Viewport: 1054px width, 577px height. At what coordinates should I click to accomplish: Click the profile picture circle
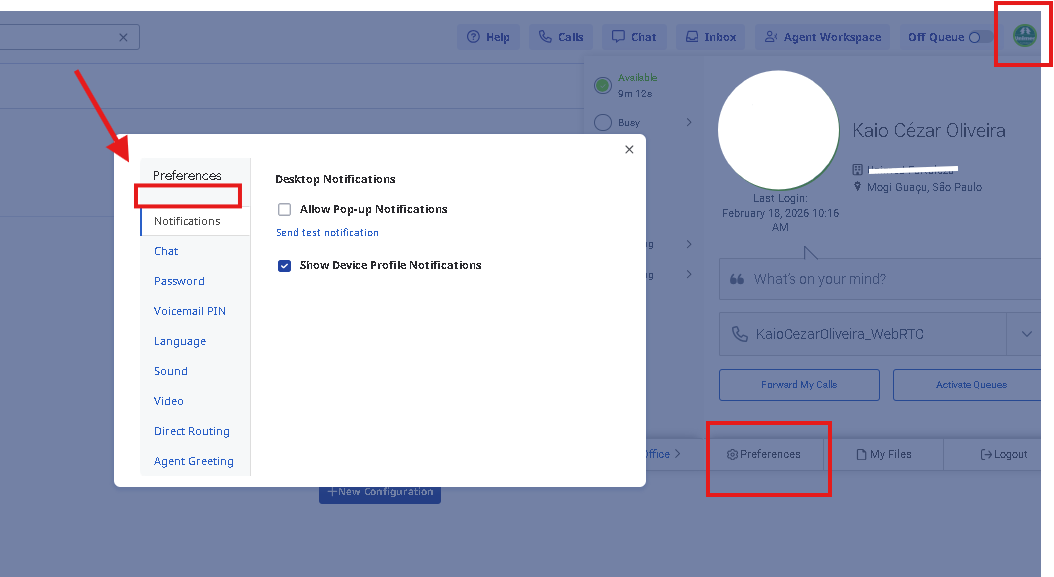(x=778, y=130)
